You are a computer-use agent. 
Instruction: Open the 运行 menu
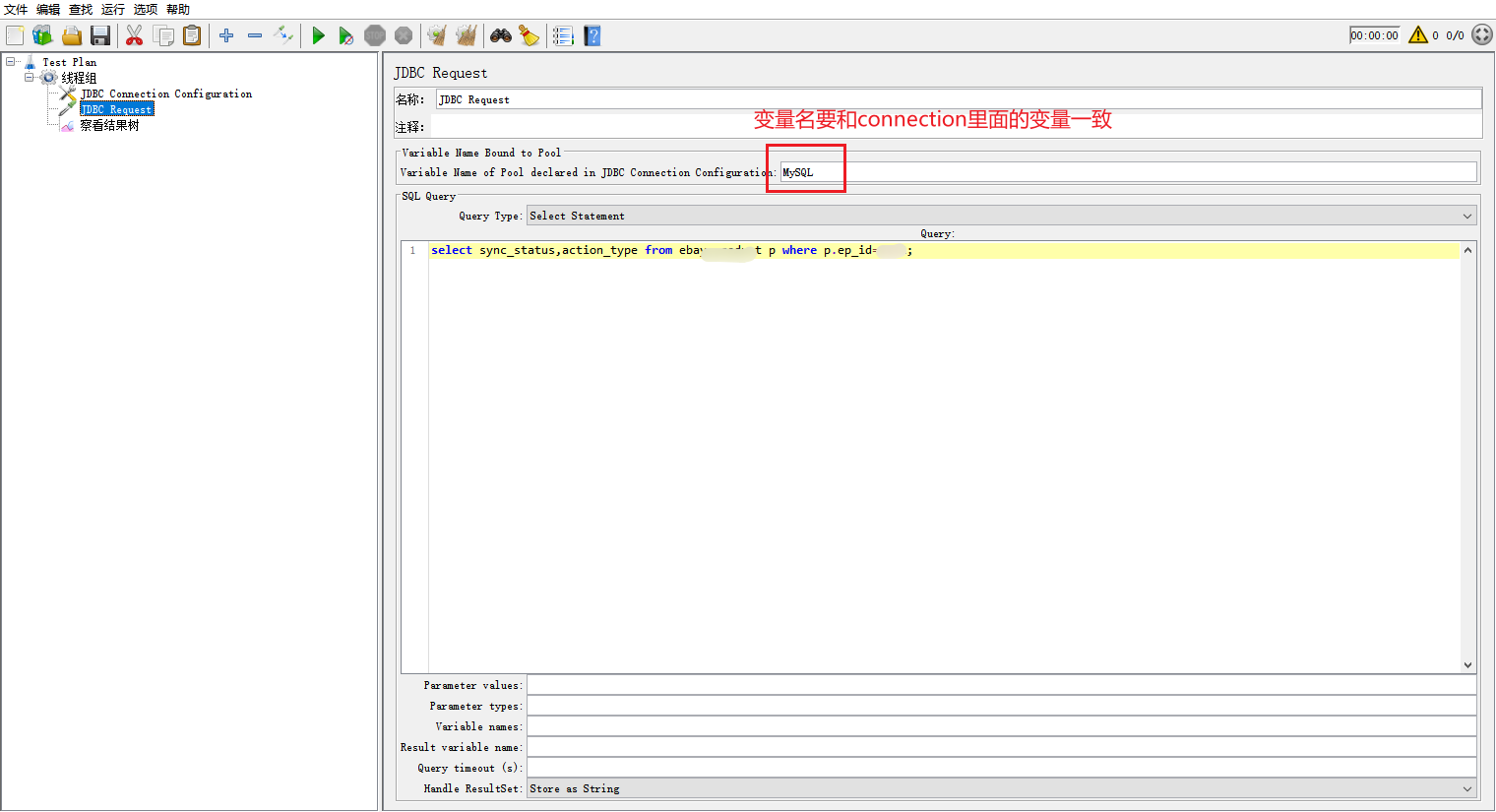pyautogui.click(x=111, y=9)
